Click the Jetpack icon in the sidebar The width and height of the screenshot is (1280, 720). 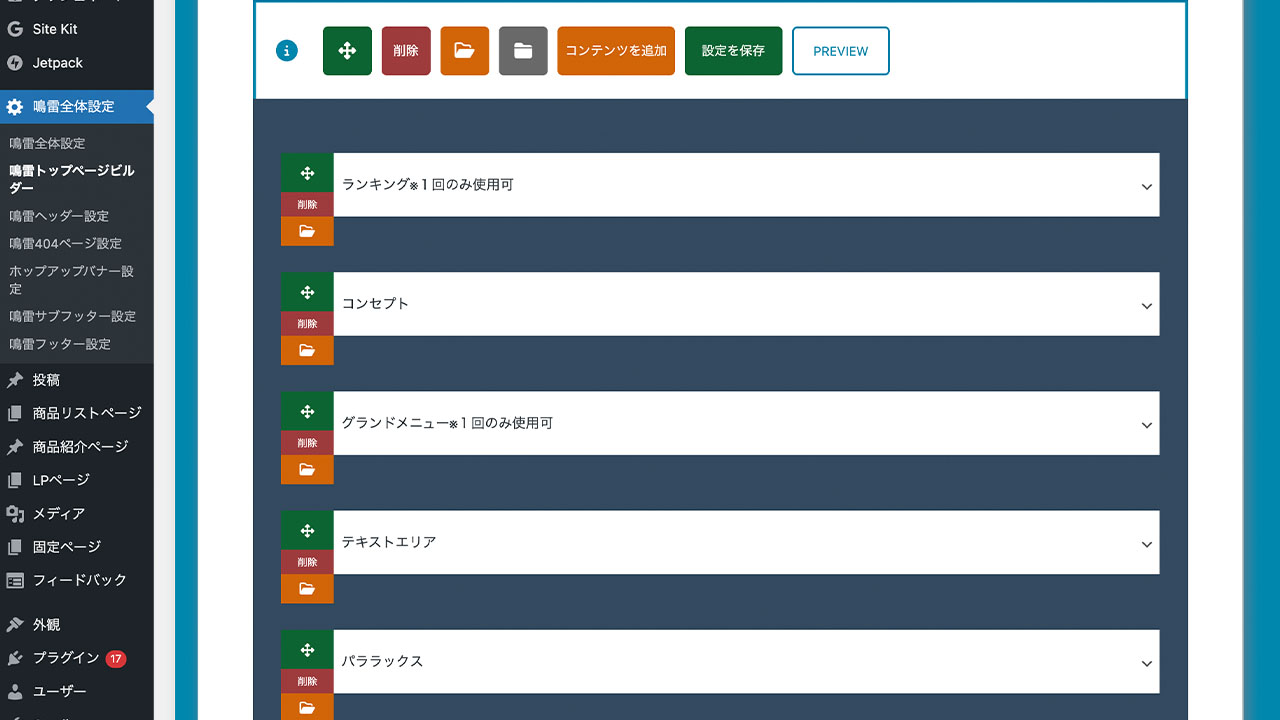14,62
